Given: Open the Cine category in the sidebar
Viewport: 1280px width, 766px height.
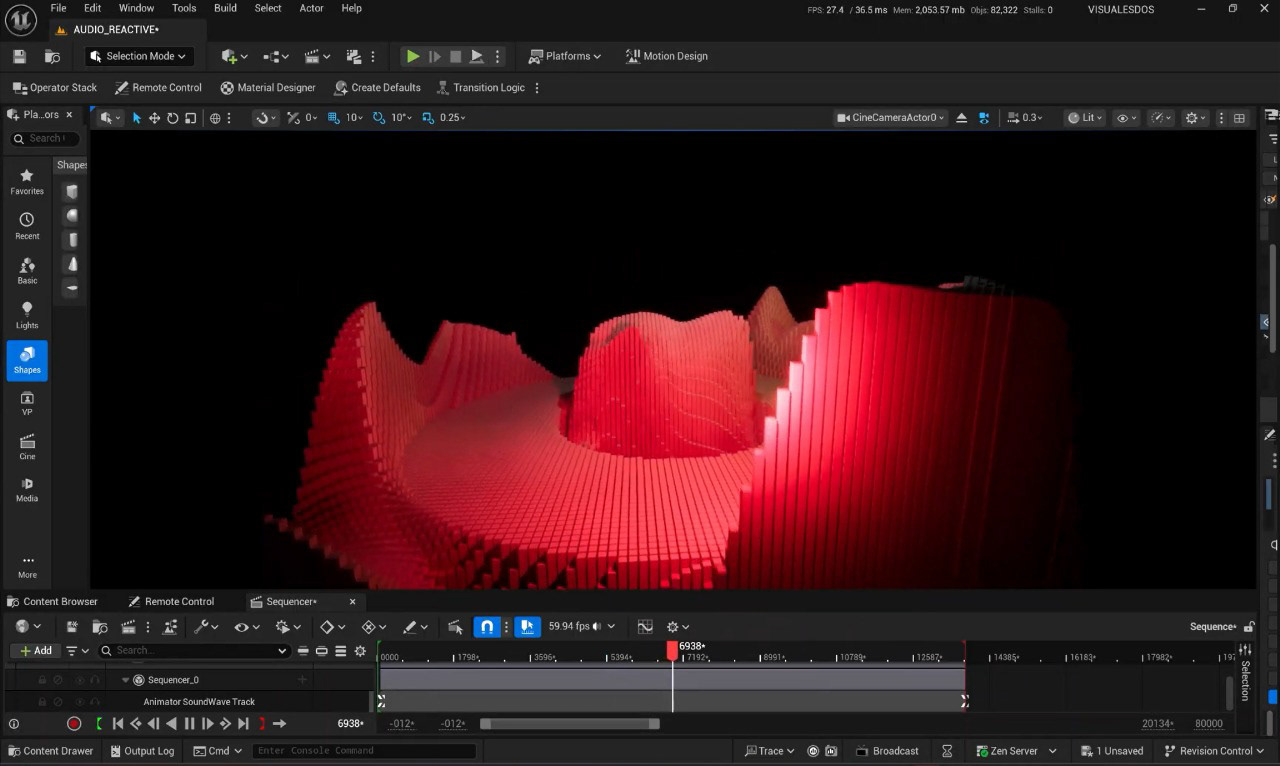Looking at the screenshot, I should tap(27, 446).
